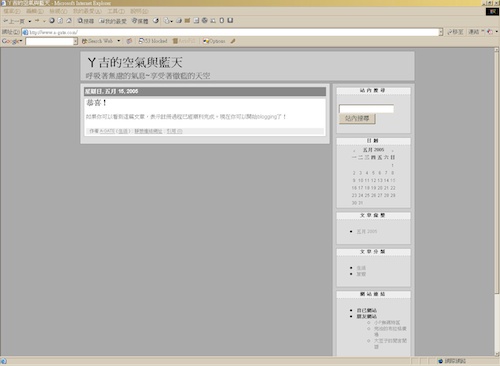This screenshot has height=366, width=500.
Task: Open the first link in the 文章分類 category list
Action: coord(361,268)
